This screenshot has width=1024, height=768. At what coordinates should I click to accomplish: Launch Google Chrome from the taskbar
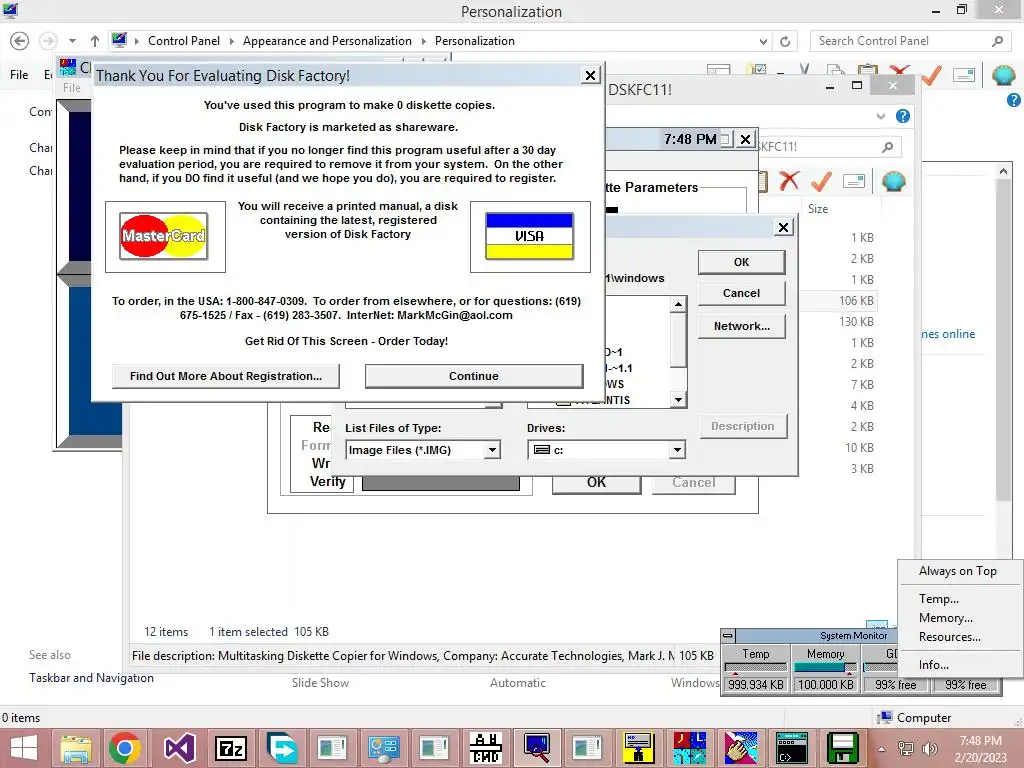point(125,748)
